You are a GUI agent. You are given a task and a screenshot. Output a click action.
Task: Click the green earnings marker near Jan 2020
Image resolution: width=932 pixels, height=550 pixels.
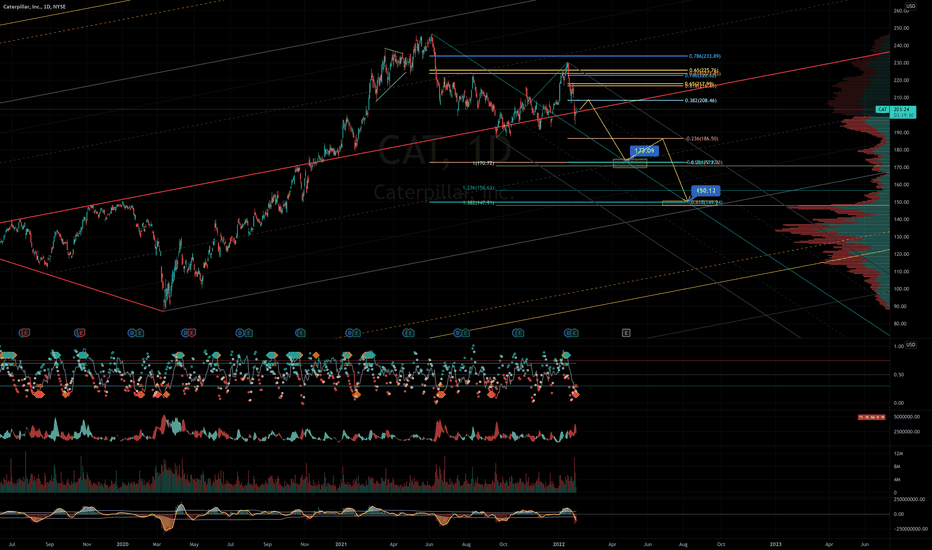[x=140, y=333]
